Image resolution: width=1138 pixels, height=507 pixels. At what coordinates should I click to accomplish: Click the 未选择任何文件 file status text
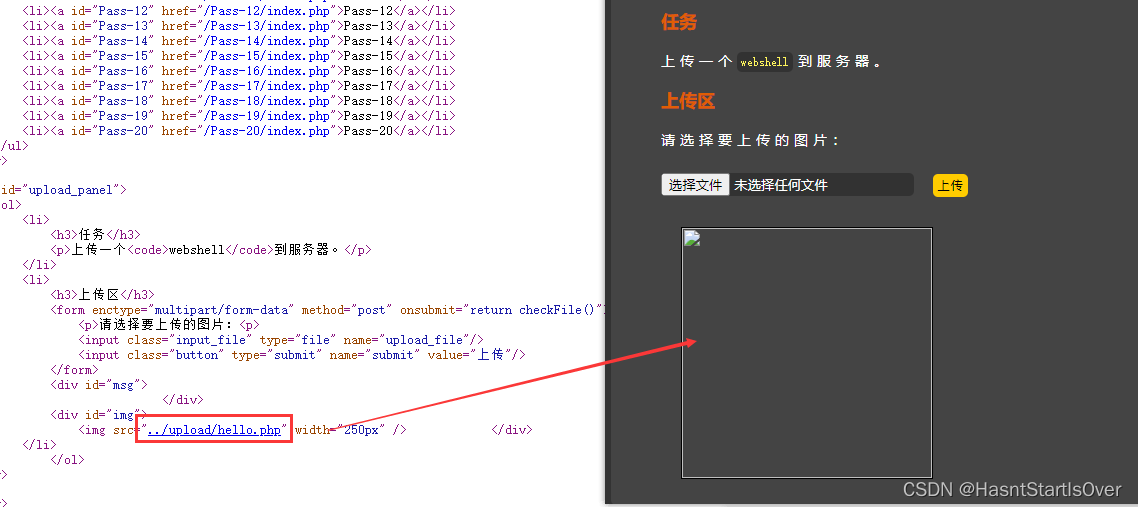point(780,185)
